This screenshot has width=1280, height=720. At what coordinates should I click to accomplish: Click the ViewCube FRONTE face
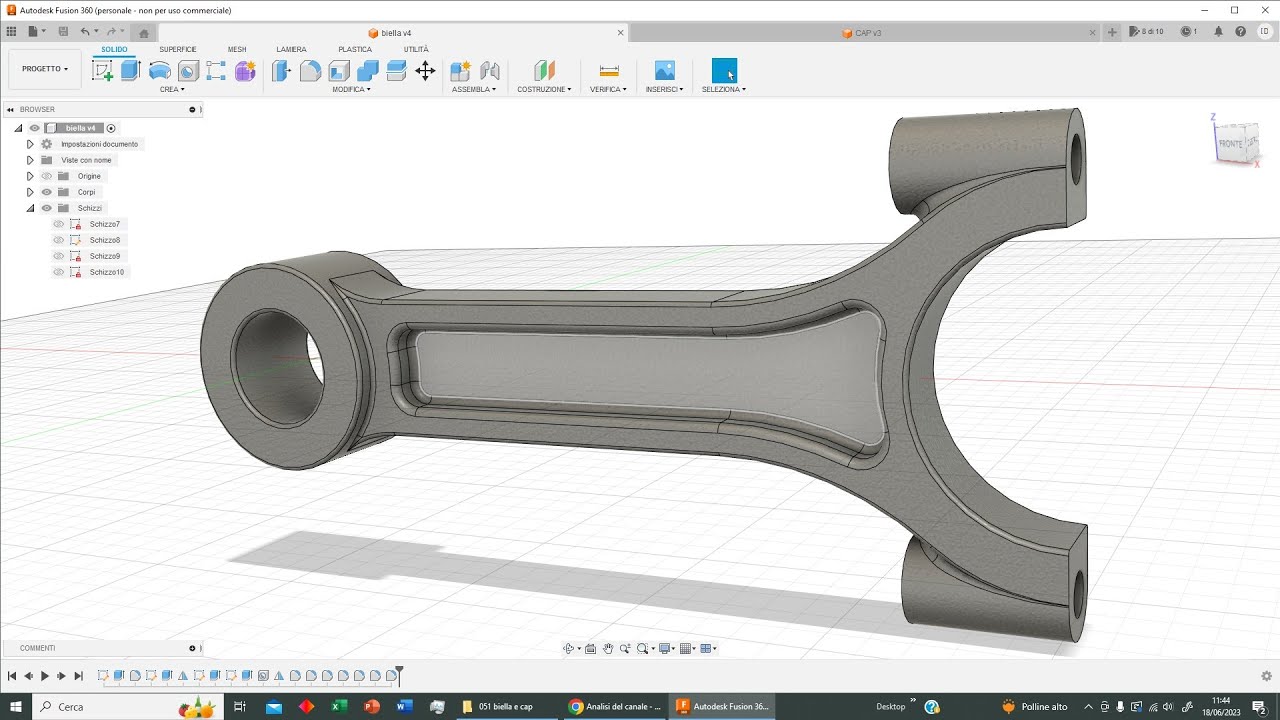click(1229, 144)
